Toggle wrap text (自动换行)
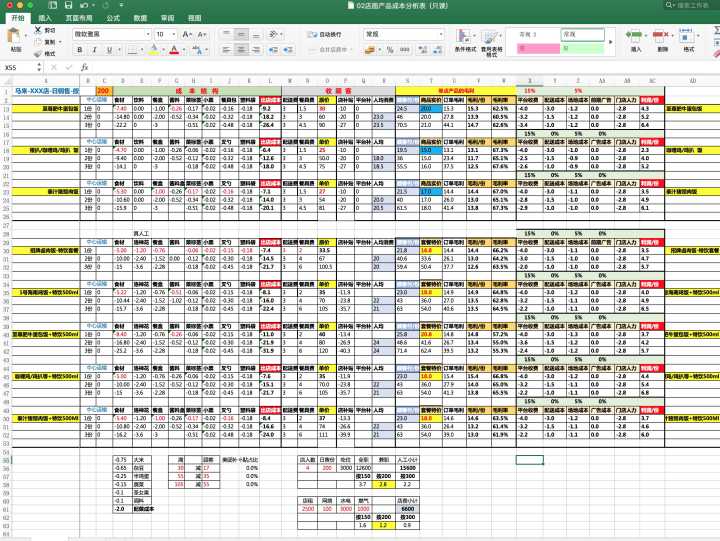This screenshot has height=541, width=720. click(324, 34)
